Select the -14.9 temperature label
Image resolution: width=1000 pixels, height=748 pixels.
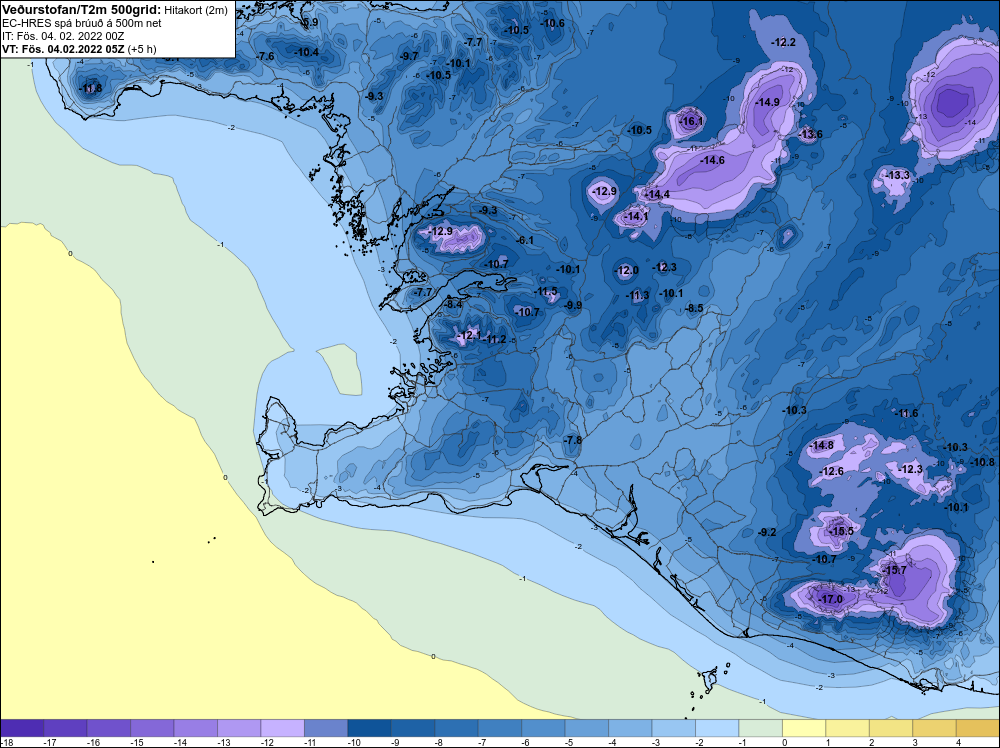click(767, 102)
